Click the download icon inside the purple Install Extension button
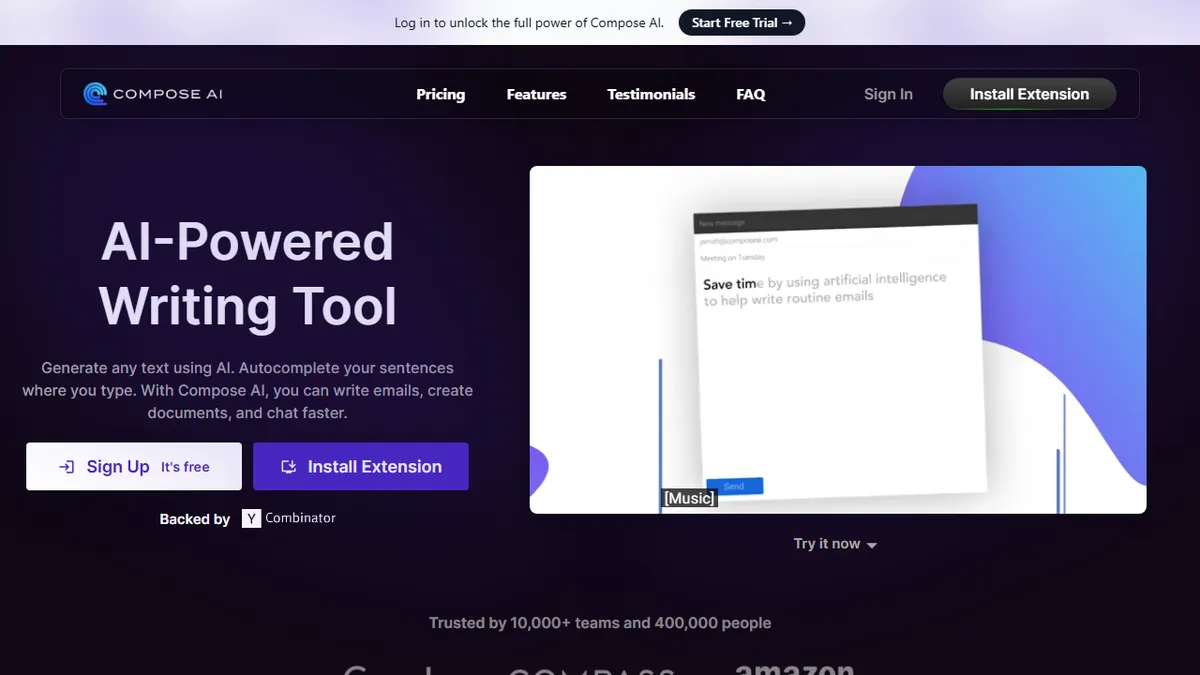The width and height of the screenshot is (1200, 675). pos(289,467)
